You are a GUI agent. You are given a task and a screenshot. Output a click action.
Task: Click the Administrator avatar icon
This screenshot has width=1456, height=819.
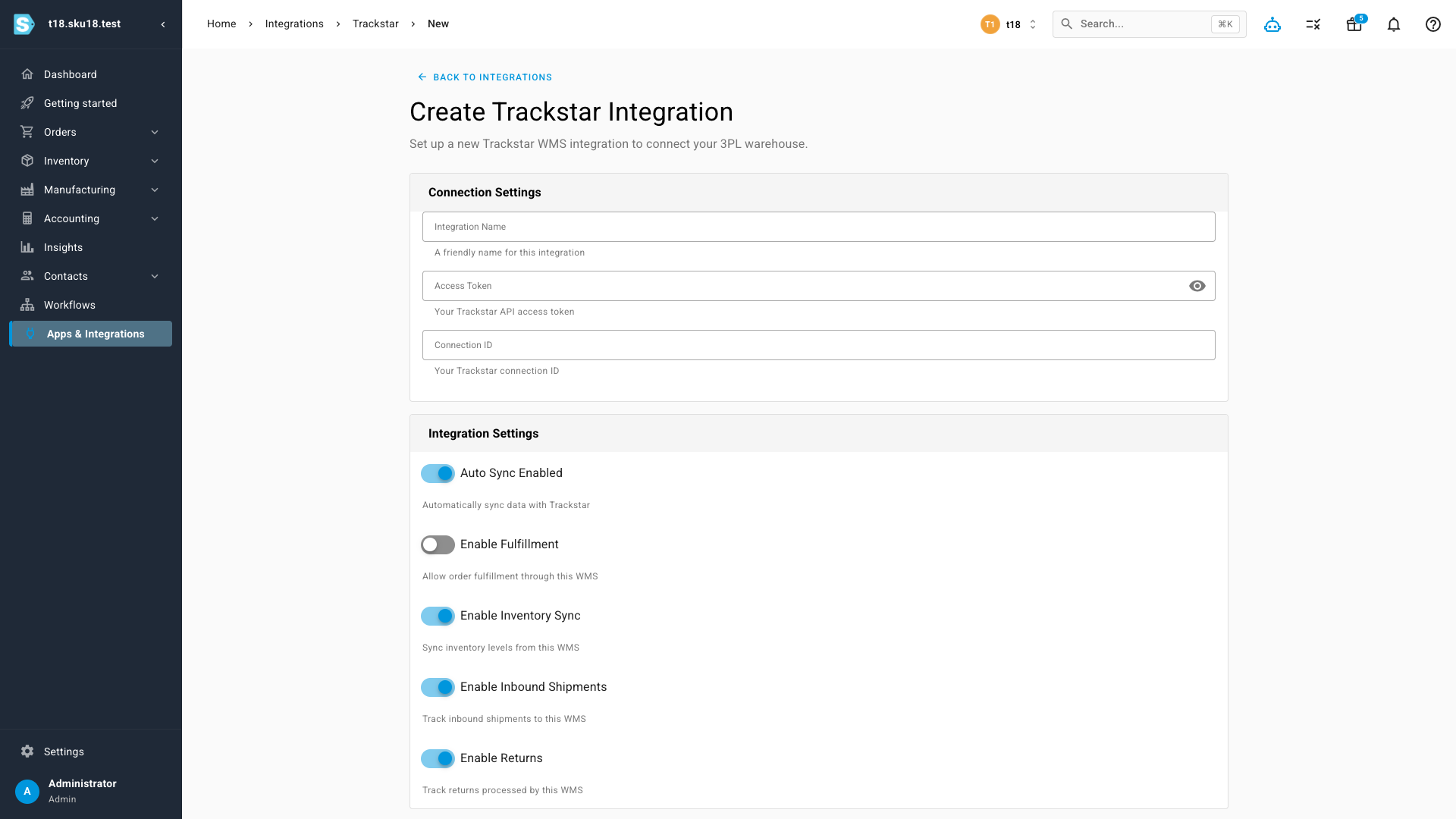pos(27,791)
